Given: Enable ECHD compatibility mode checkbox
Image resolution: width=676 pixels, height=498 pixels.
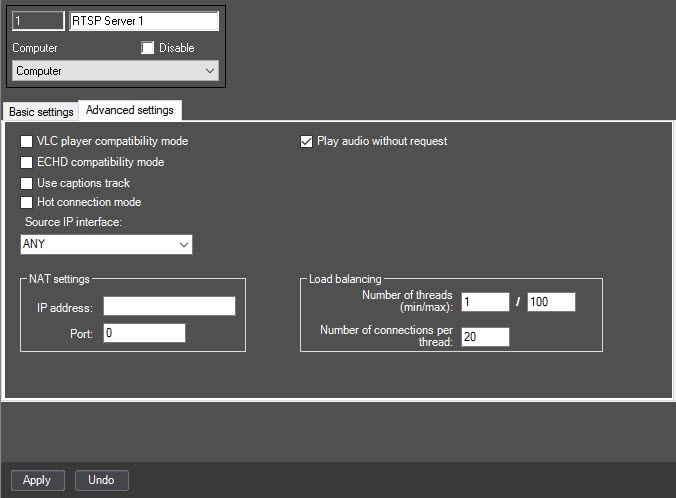Looking at the screenshot, I should 26,163.
